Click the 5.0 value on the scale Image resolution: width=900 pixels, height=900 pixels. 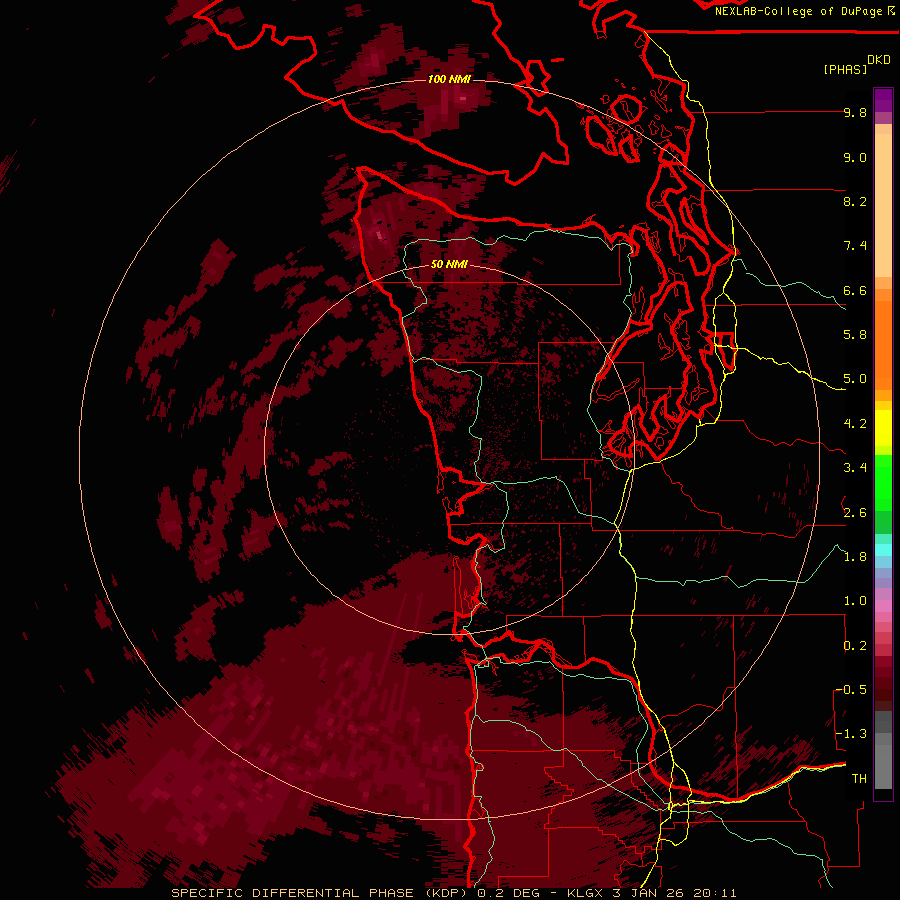click(855, 379)
